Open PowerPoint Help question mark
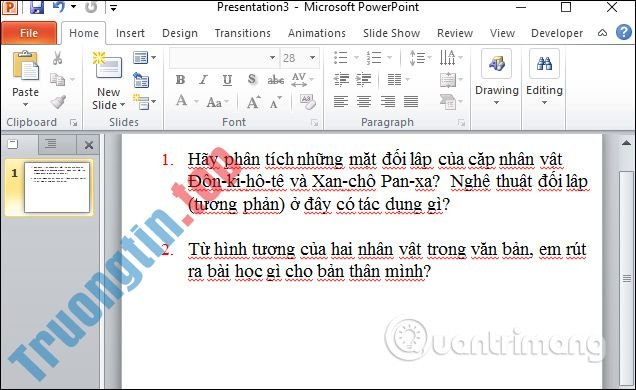Screen dimensions: 636x390 pyautogui.click(x=624, y=32)
